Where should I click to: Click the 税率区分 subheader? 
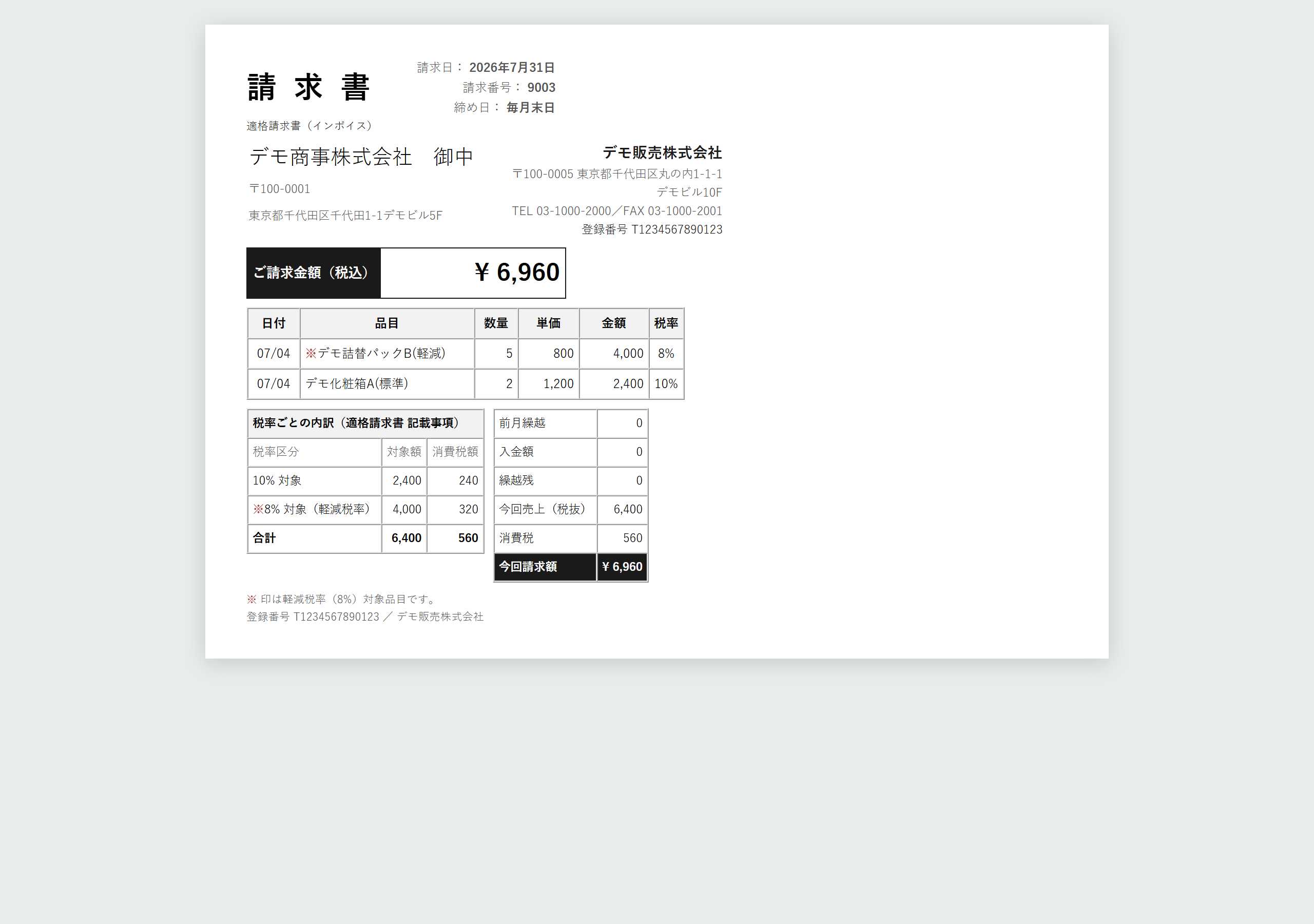(x=314, y=452)
